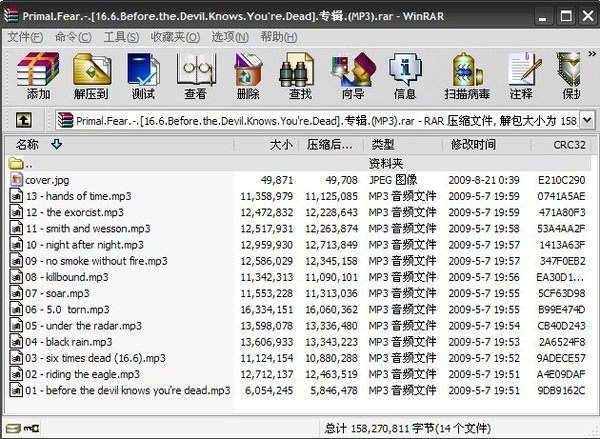Select 05 - under the radar.mp3 icon
600x439 pixels.
[x=16, y=325]
